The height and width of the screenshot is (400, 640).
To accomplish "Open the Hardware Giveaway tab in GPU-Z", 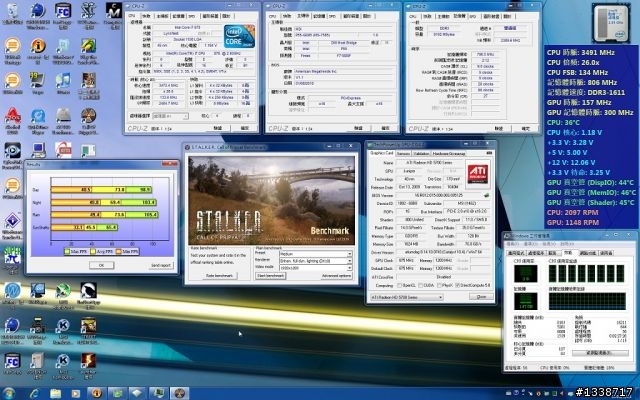I will coord(448,153).
